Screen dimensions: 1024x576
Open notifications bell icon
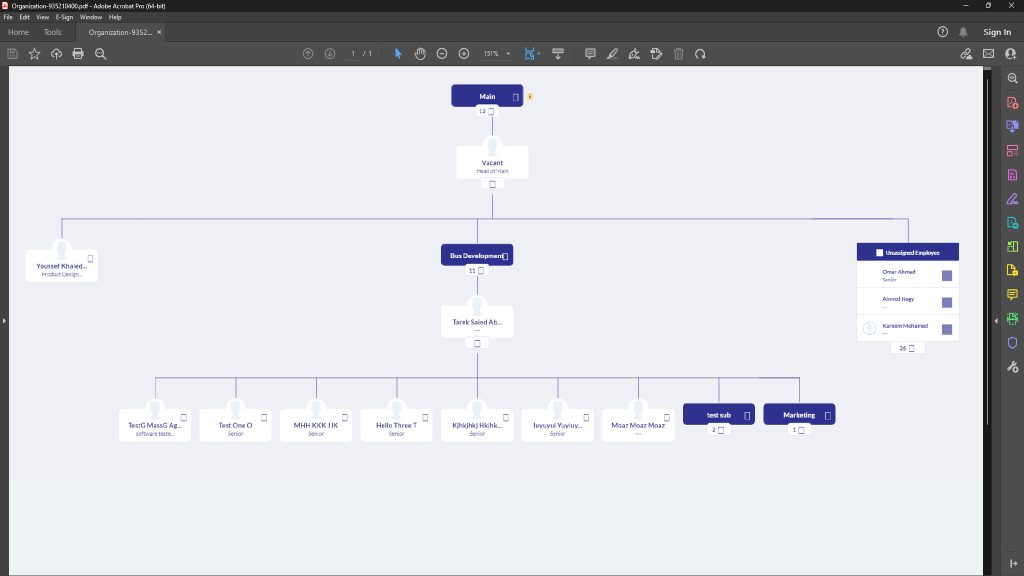point(963,32)
